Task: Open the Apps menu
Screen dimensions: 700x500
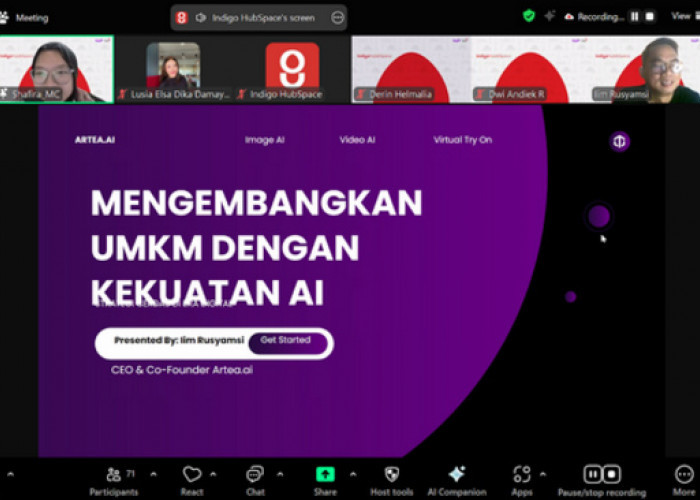Action: 521,481
